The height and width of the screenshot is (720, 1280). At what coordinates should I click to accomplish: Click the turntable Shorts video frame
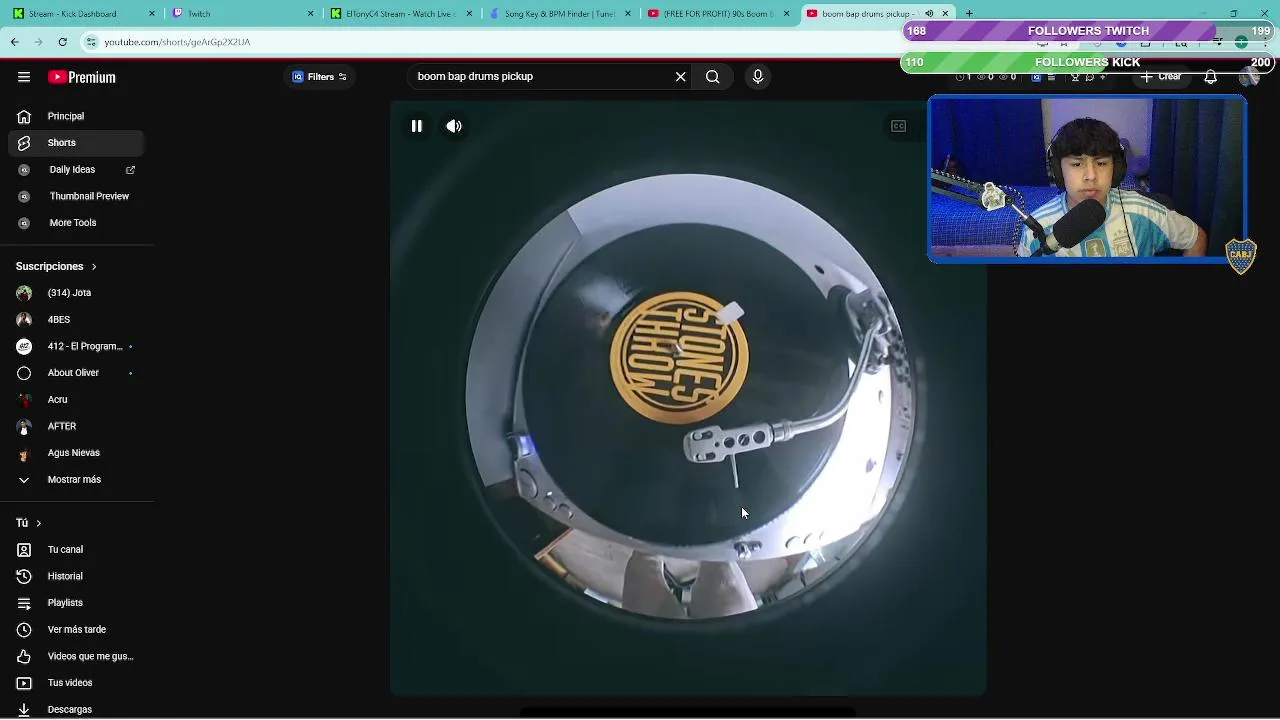coord(688,398)
